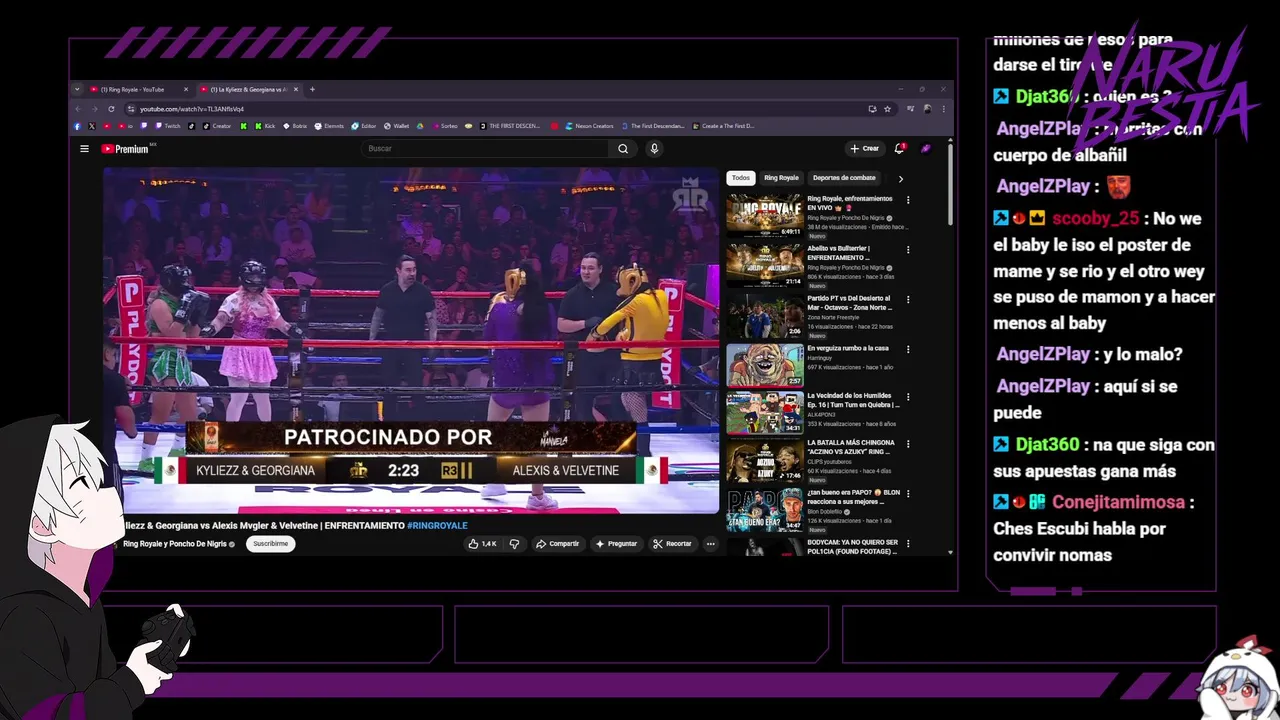1280x720 pixels.
Task: Open the '¿tan bueno era PAPO?' thumbnail
Action: point(765,511)
